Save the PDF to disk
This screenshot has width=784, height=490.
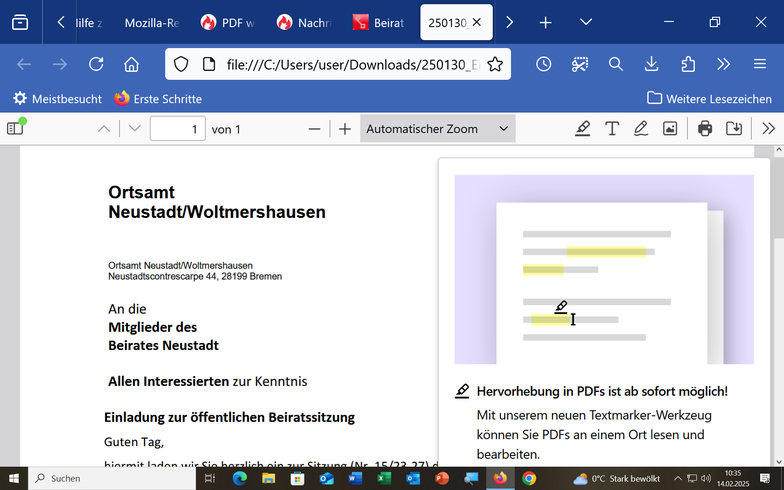pyautogui.click(x=734, y=128)
